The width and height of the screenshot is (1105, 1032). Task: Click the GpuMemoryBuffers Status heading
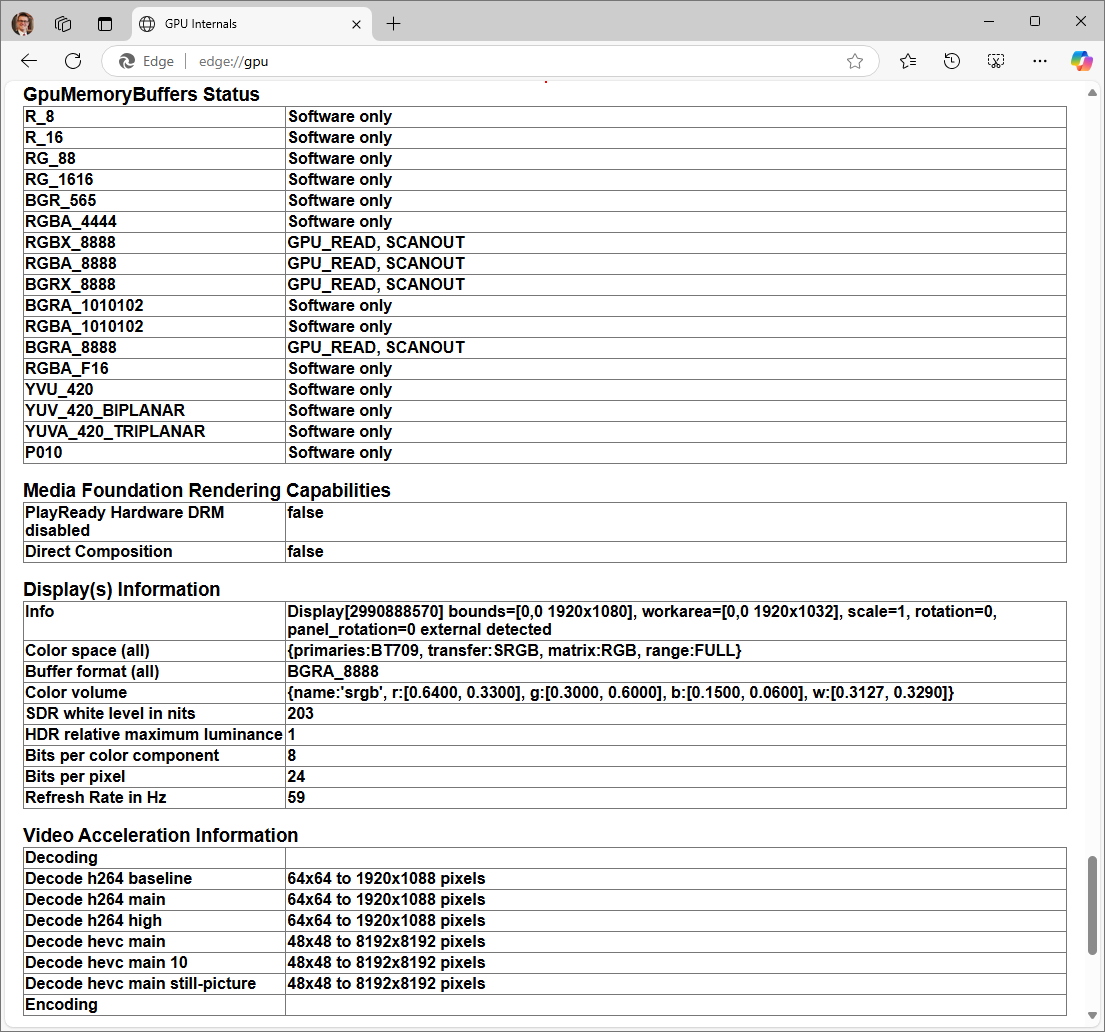142,94
